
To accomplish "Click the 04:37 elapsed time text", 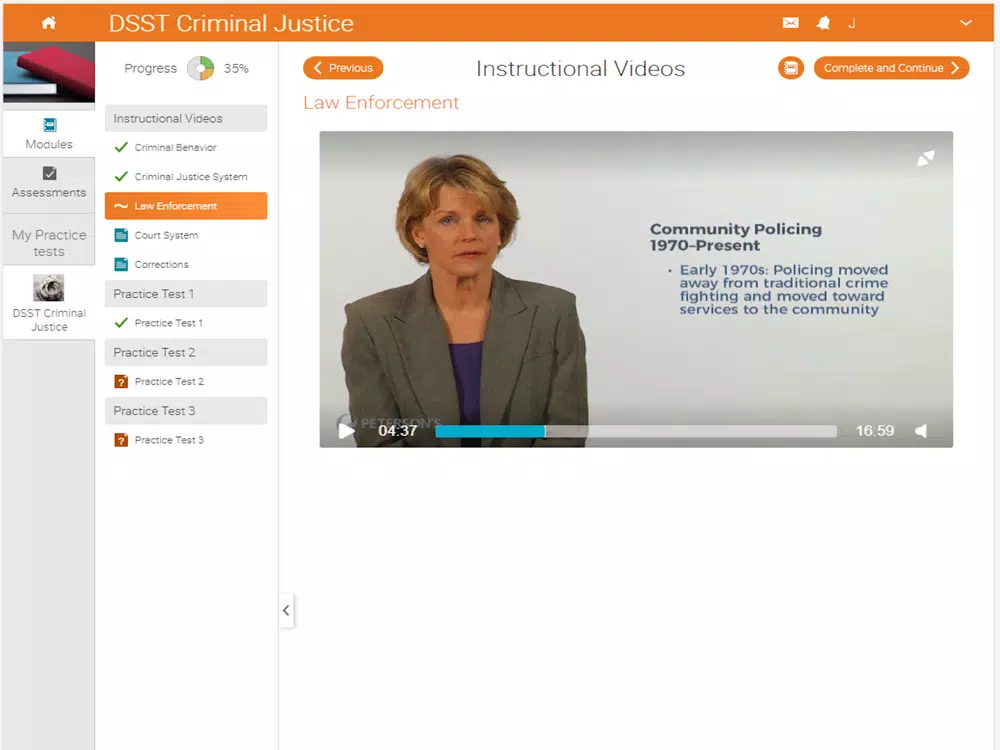I will click(398, 431).
